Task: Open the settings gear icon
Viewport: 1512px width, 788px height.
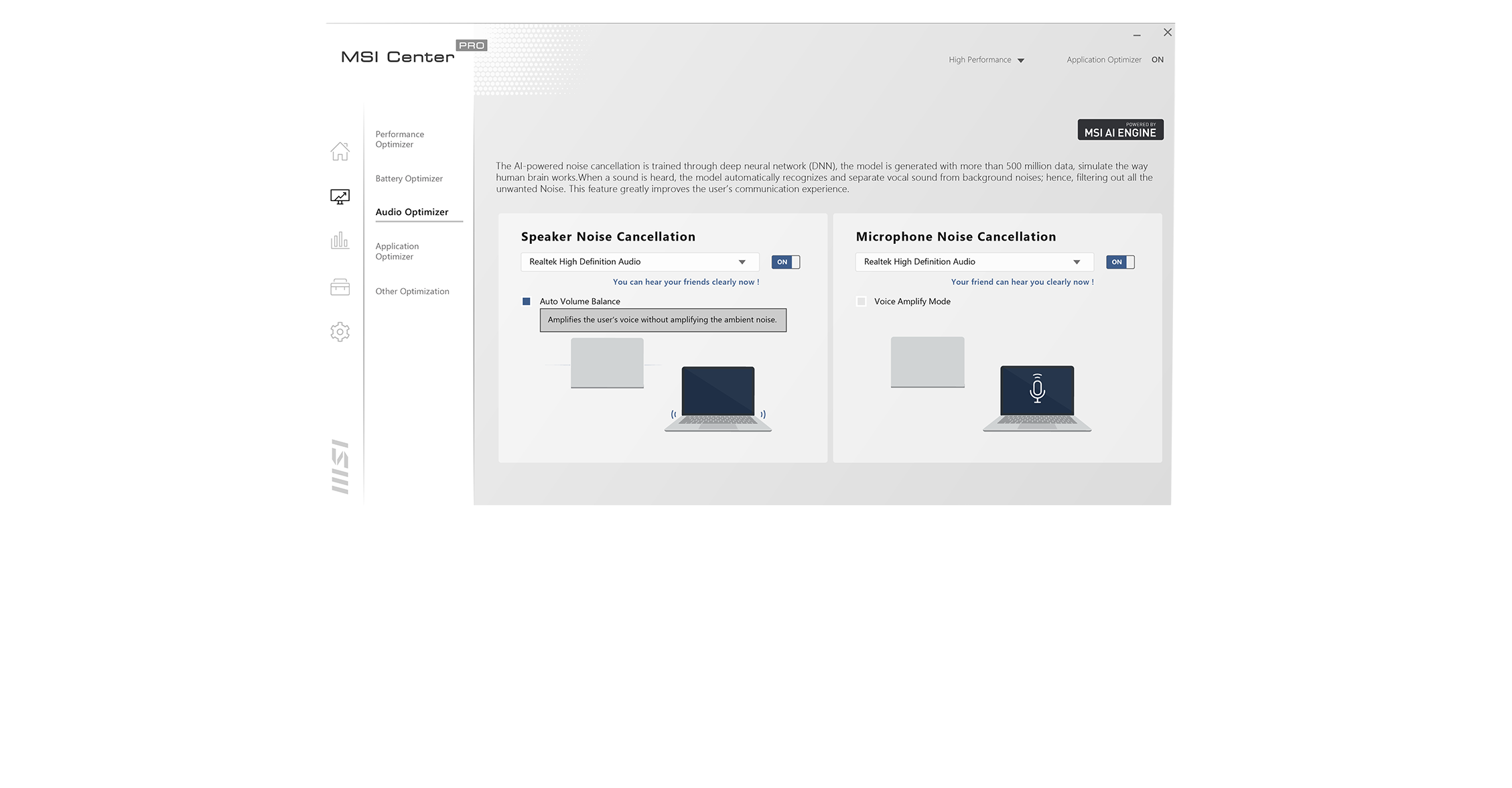Action: 340,332
